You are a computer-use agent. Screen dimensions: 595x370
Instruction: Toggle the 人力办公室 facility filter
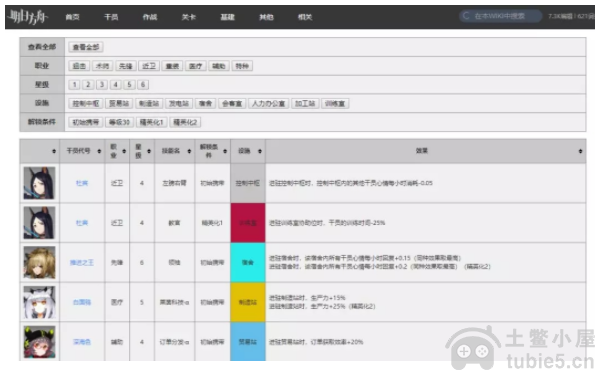click(x=269, y=104)
